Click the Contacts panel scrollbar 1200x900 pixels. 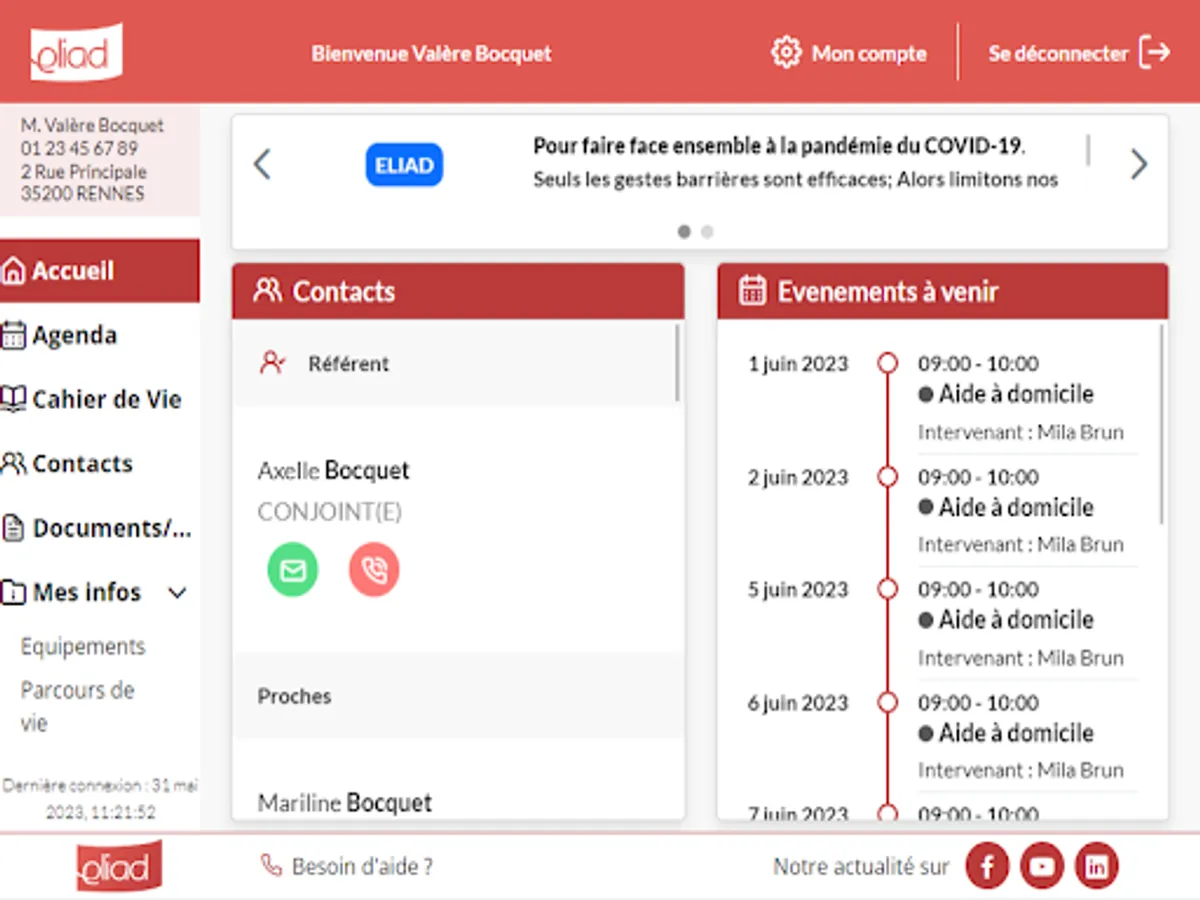coord(678,362)
